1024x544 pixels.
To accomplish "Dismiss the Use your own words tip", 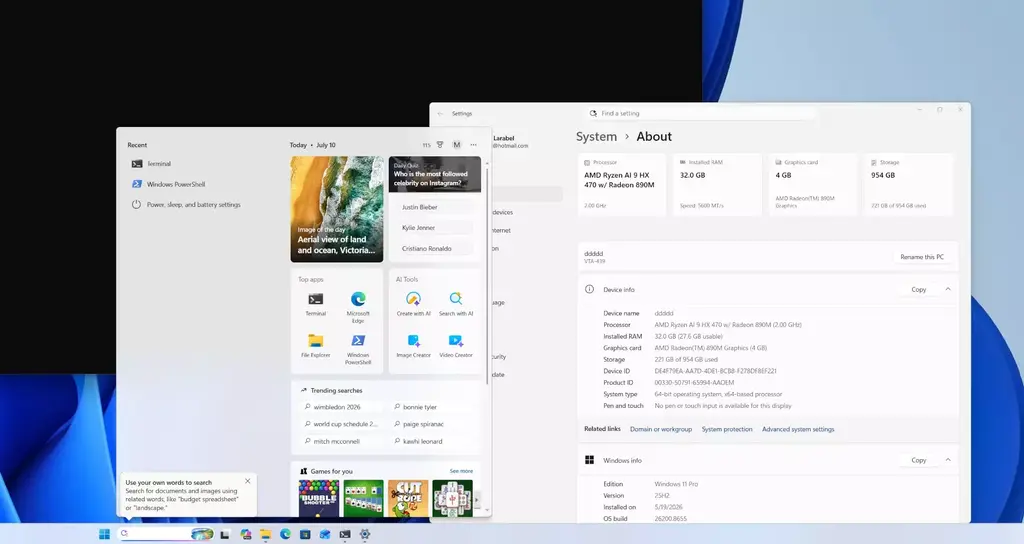I will click(x=248, y=481).
